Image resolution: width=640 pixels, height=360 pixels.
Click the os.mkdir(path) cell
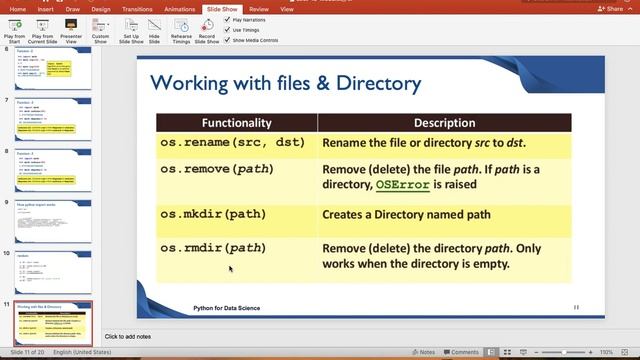237,221
